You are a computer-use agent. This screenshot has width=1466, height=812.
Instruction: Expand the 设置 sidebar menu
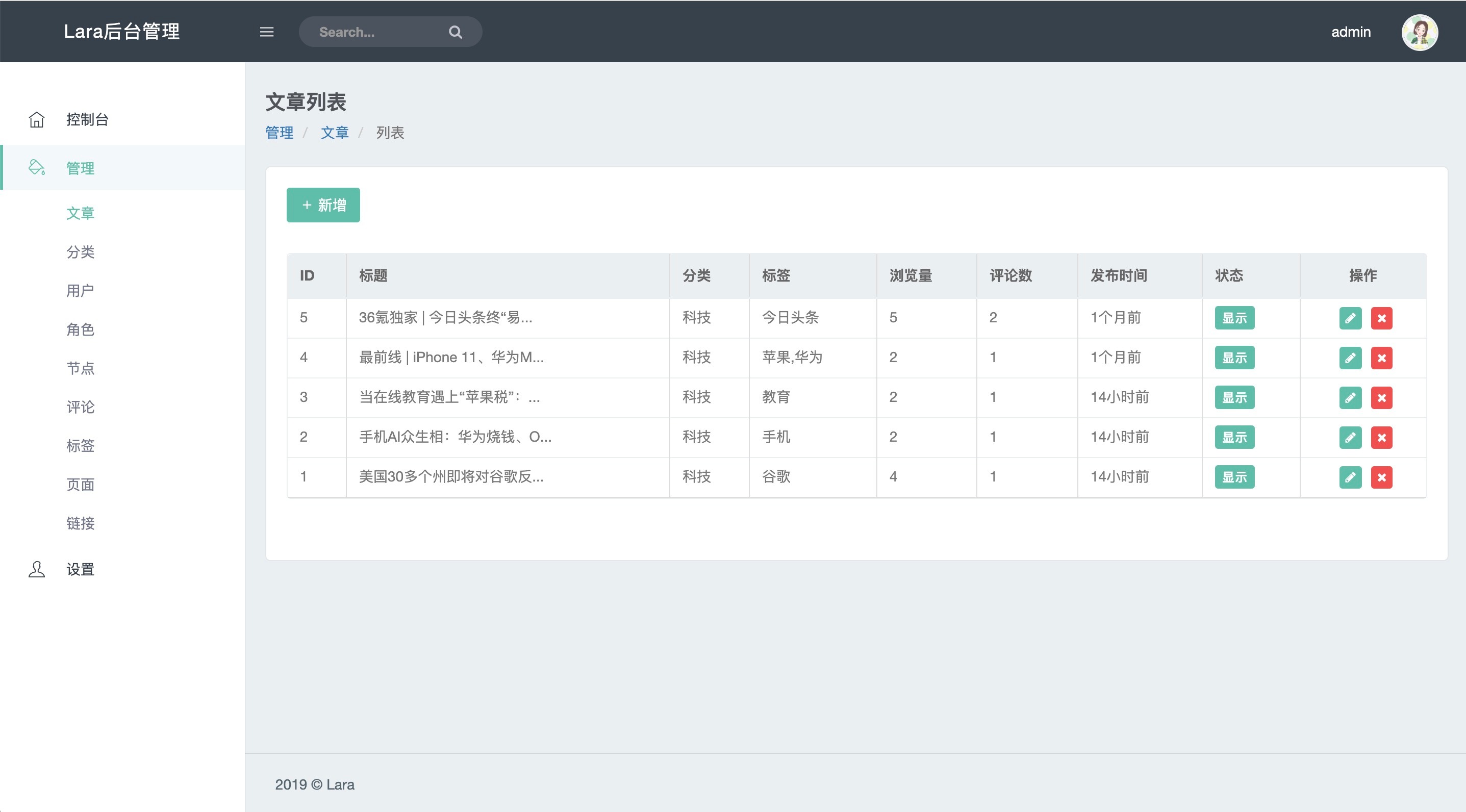pyautogui.click(x=80, y=569)
